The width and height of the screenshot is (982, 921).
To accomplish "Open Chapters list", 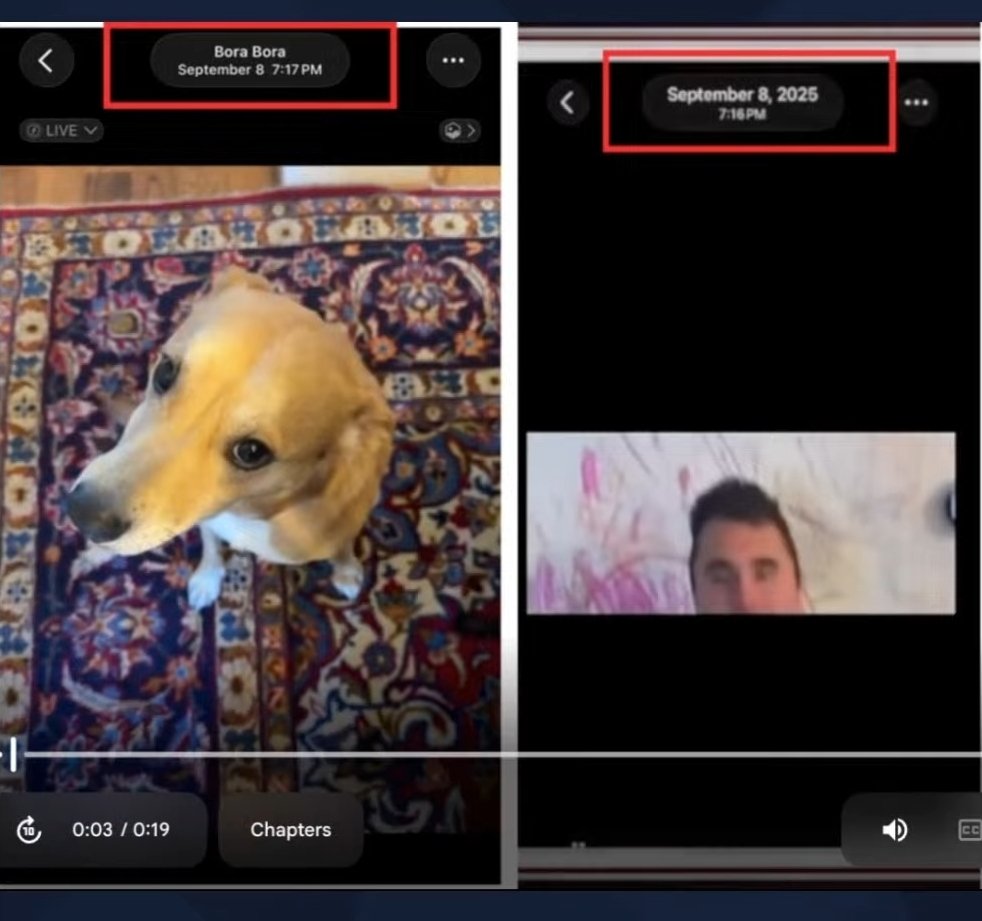I will tap(291, 830).
